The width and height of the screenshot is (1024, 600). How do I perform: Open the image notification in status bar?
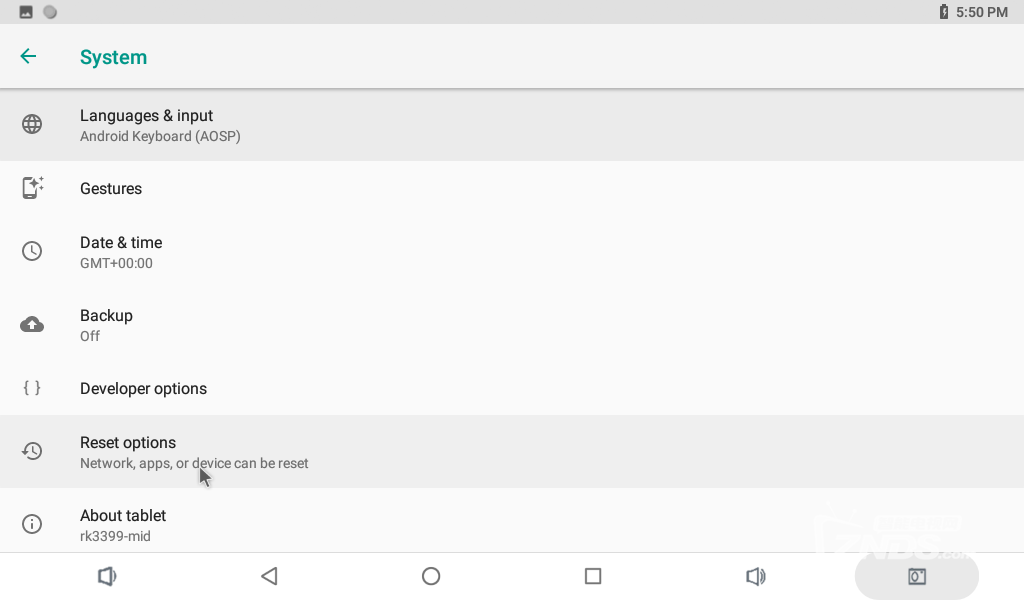(x=26, y=12)
